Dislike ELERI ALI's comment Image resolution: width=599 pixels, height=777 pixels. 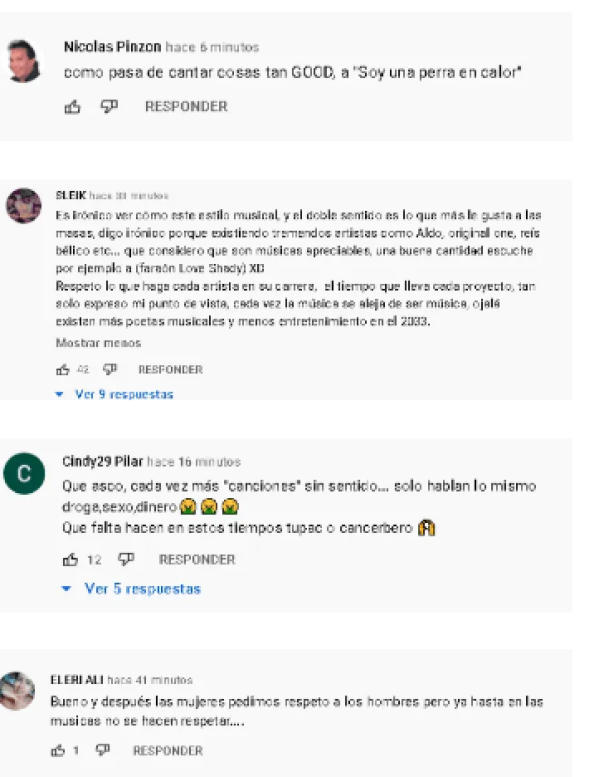[103, 750]
